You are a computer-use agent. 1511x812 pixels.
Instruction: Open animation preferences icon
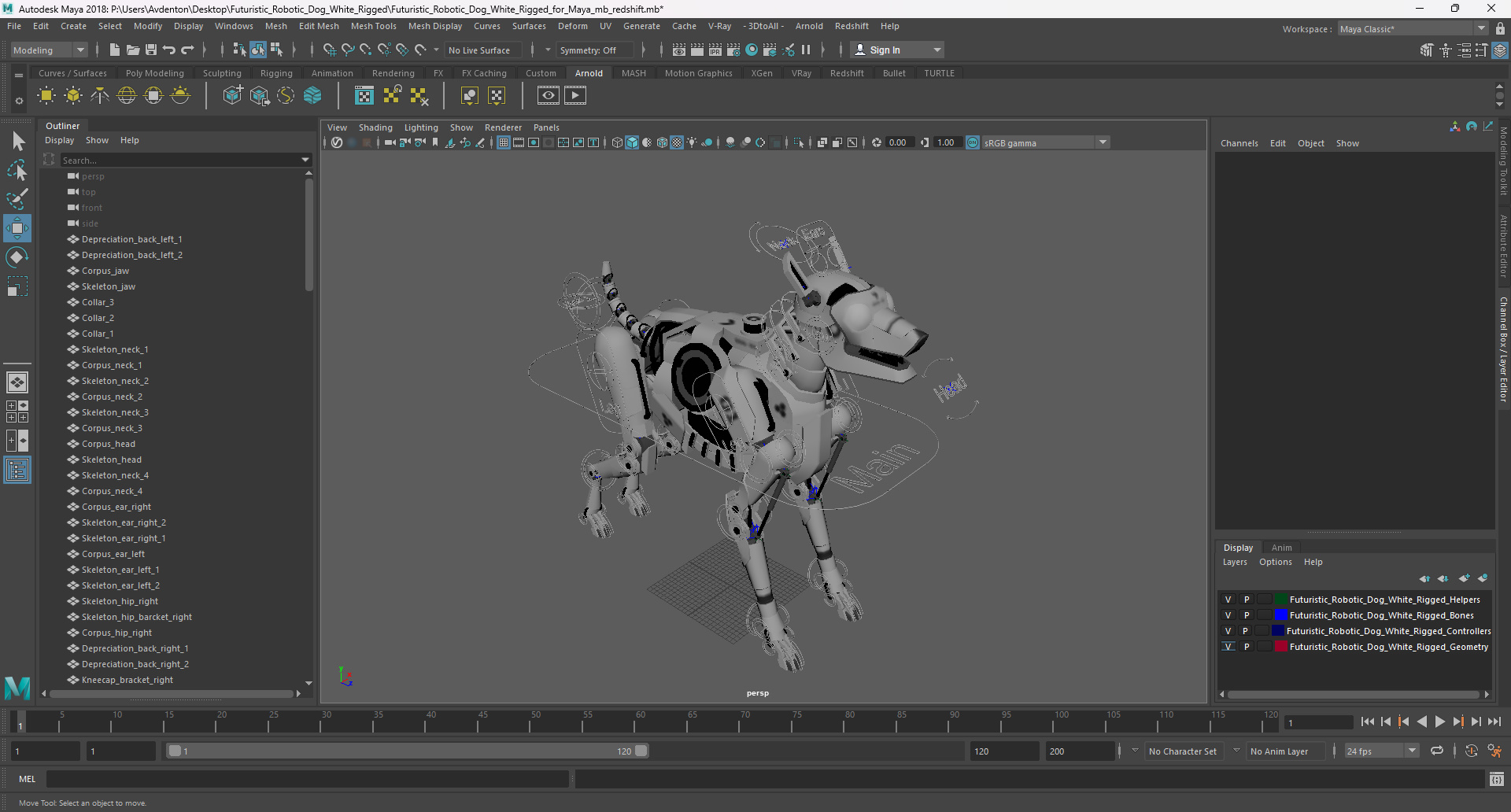1494,751
